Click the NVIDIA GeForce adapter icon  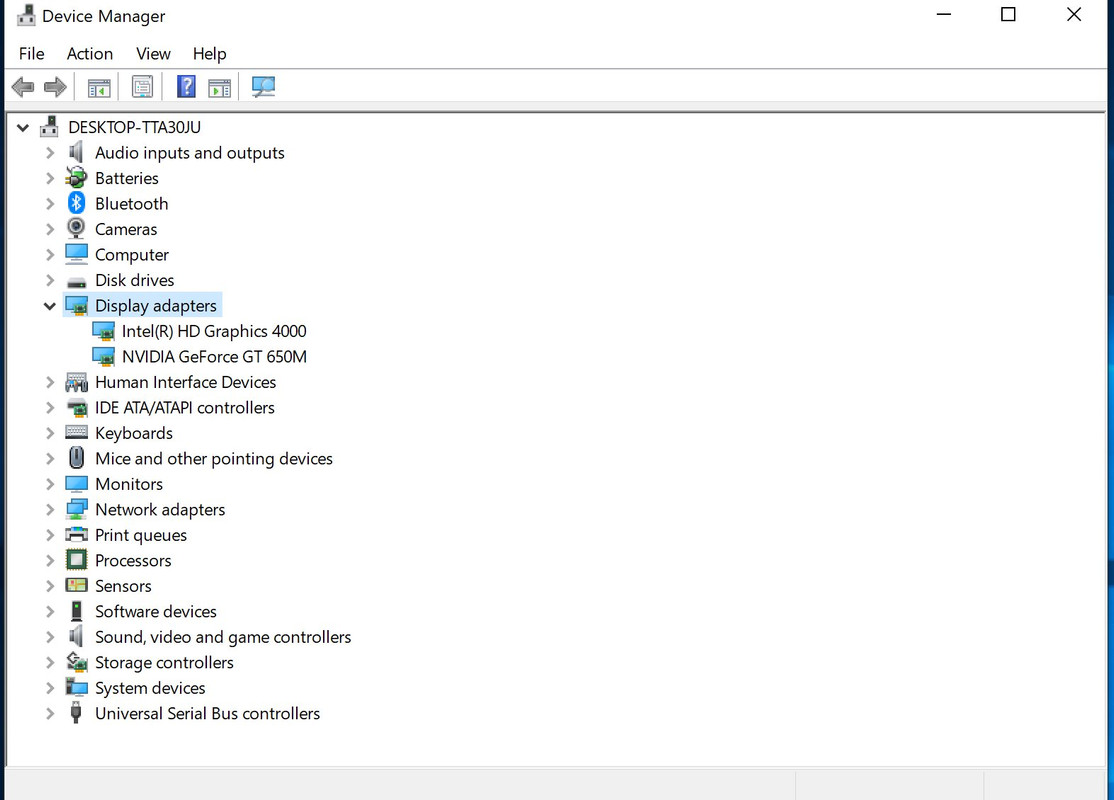click(x=104, y=357)
